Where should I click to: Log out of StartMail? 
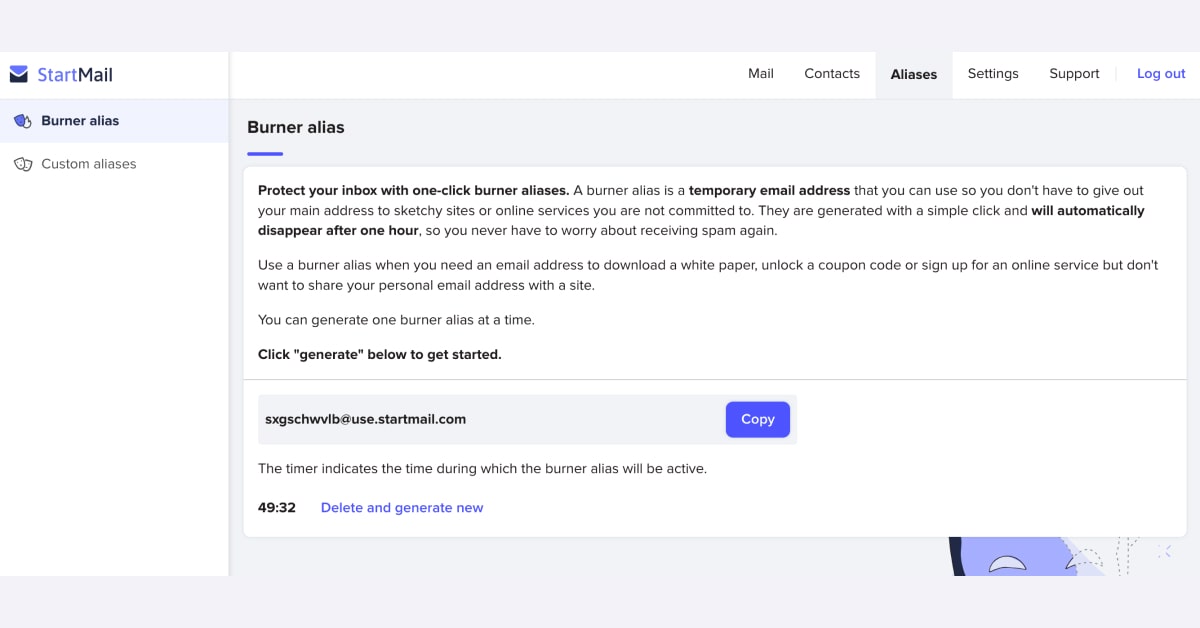click(x=1160, y=73)
